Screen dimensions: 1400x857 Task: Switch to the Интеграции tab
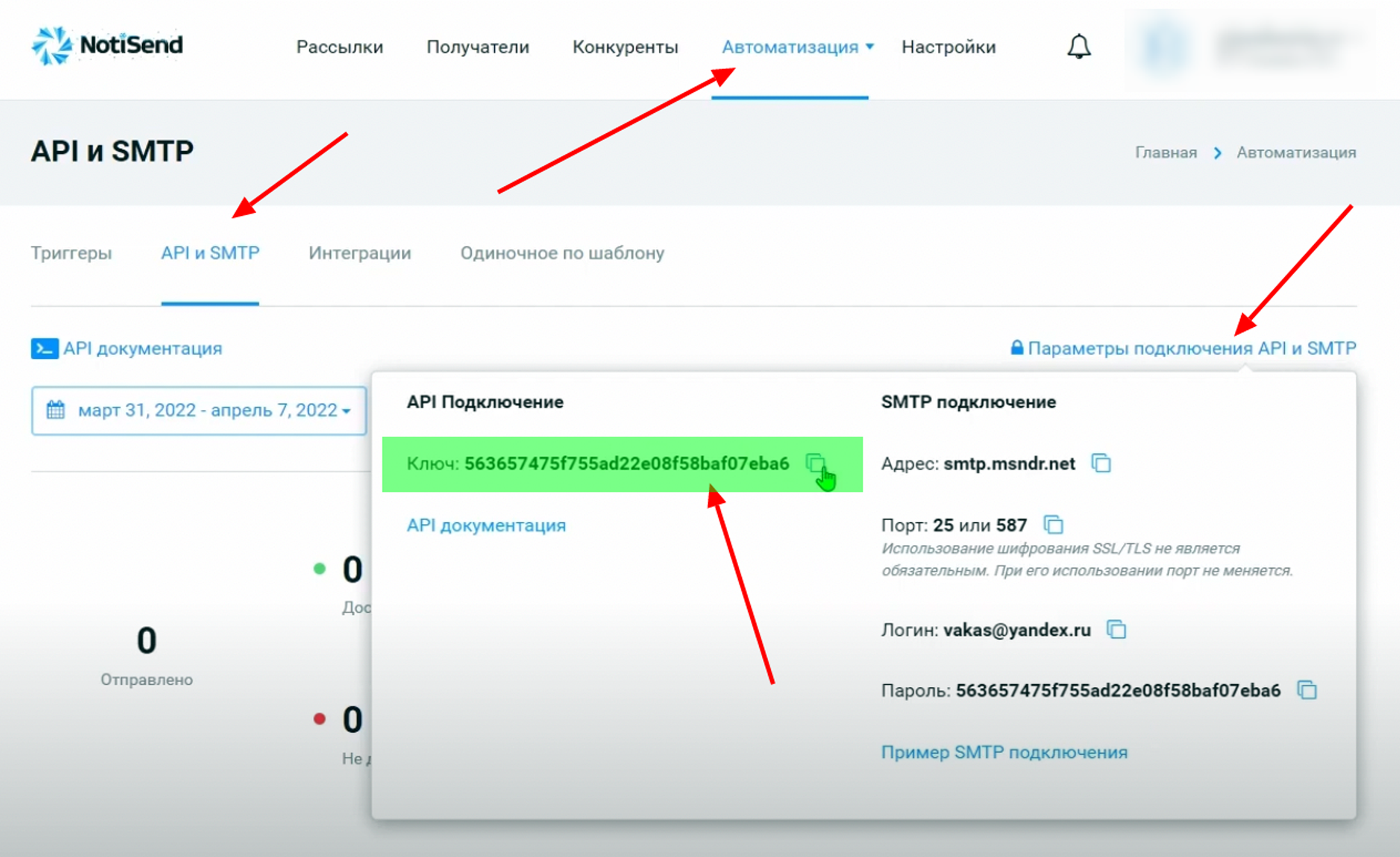click(360, 253)
